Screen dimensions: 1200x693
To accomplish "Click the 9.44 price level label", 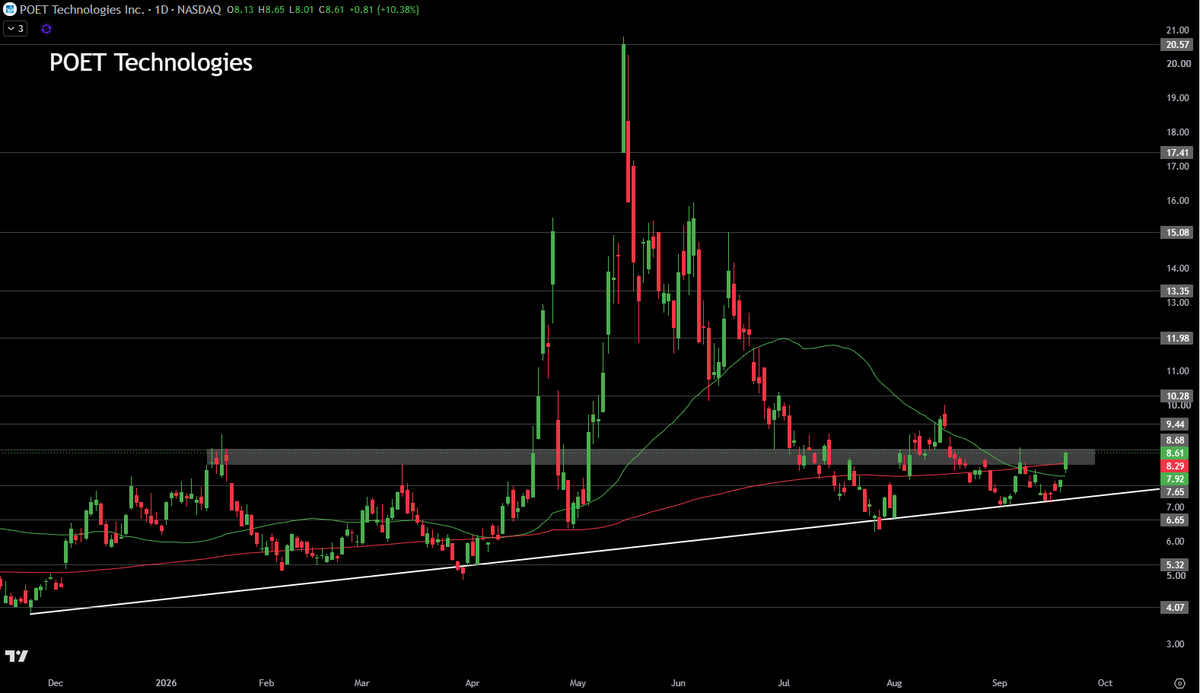I will (x=1176, y=424).
